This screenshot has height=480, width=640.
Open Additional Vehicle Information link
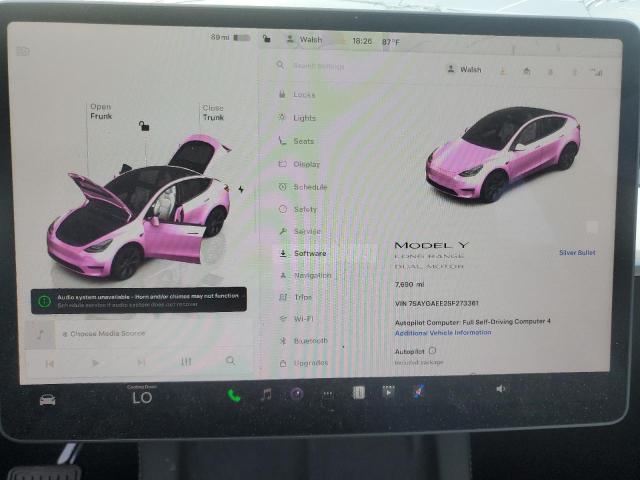click(x=443, y=333)
